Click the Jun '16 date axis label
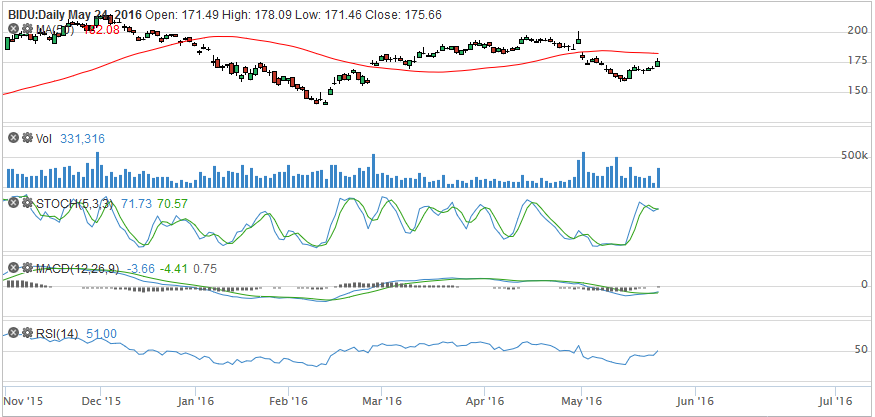 [x=696, y=401]
